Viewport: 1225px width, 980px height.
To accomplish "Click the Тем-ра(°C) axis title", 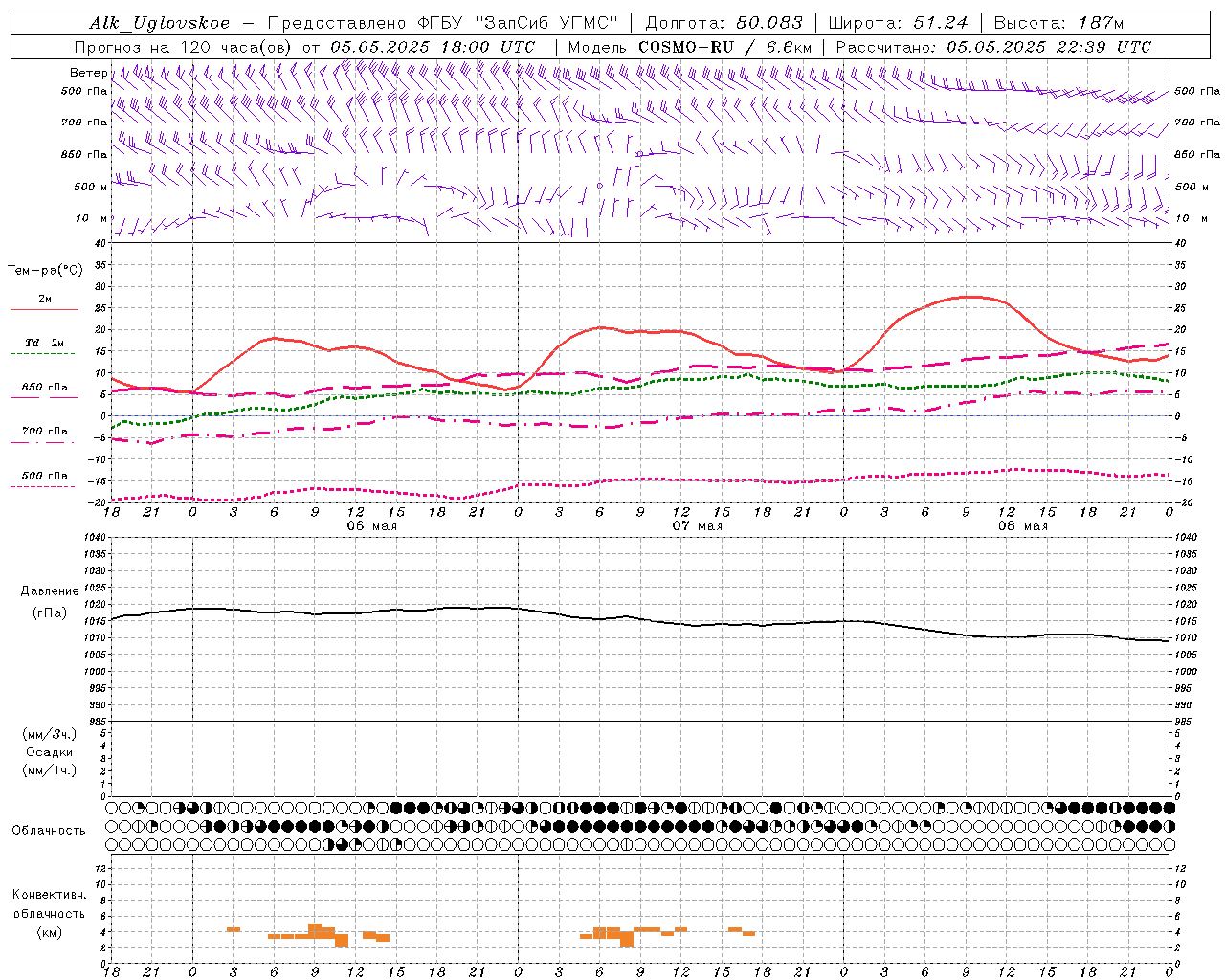I will [x=45, y=271].
